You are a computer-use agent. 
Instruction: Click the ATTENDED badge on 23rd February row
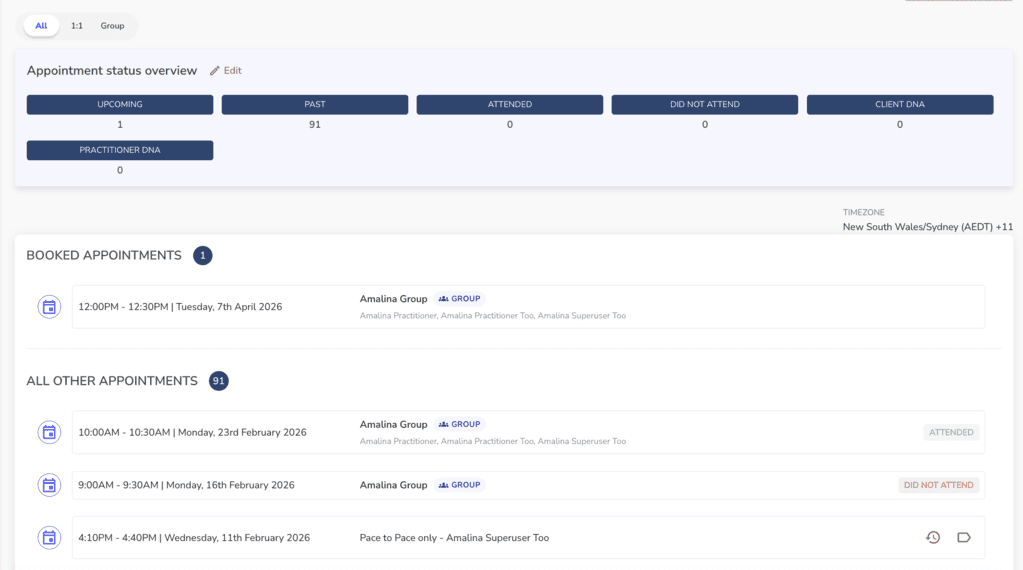coord(951,432)
